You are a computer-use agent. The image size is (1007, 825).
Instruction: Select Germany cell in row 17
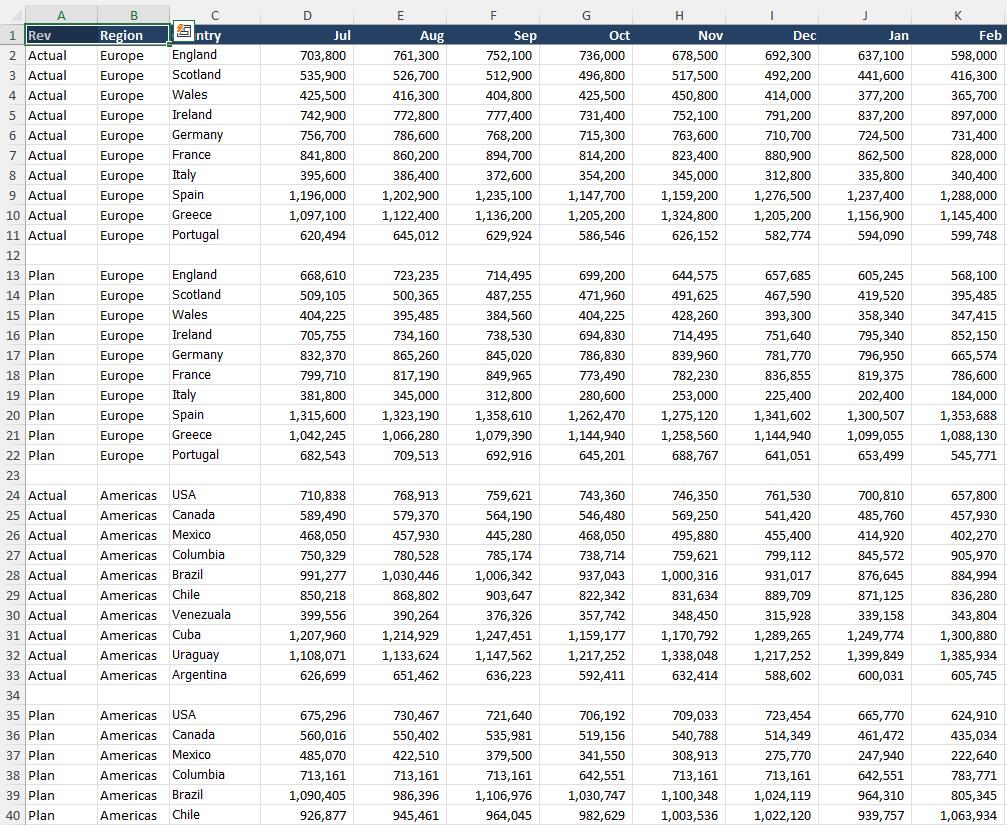pyautogui.click(x=215, y=355)
